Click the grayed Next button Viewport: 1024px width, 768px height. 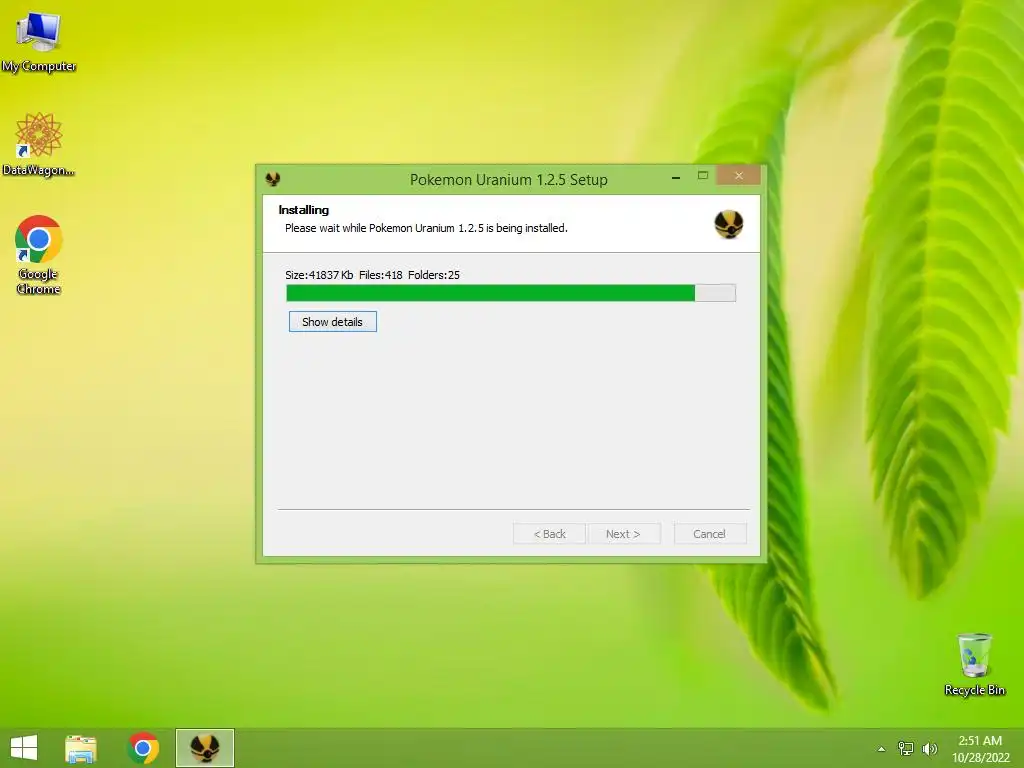coord(623,534)
